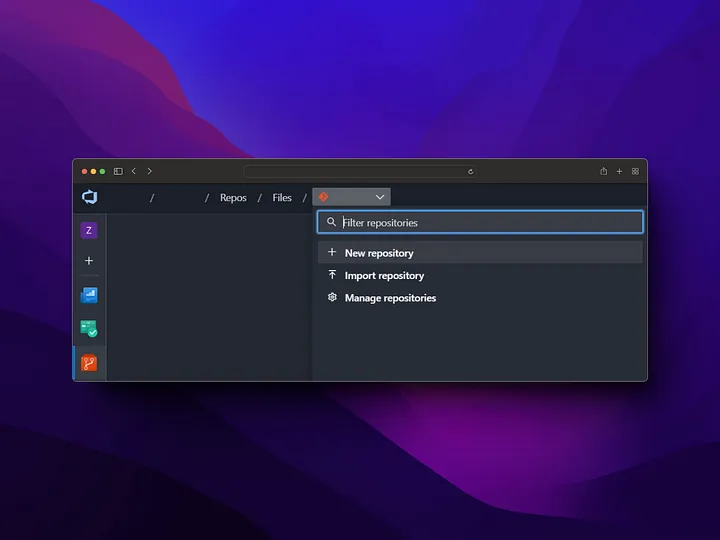Click the red git icon in the repository selector
The image size is (720, 540).
pyautogui.click(x=323, y=197)
